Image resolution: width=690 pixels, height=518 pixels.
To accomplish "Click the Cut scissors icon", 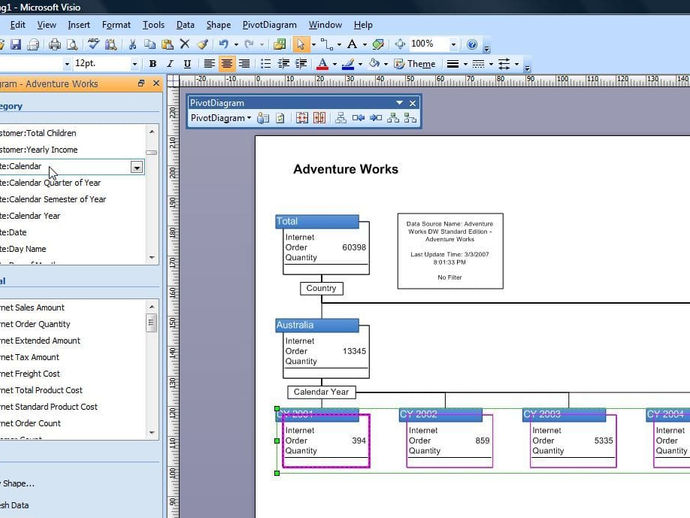I will (x=132, y=44).
